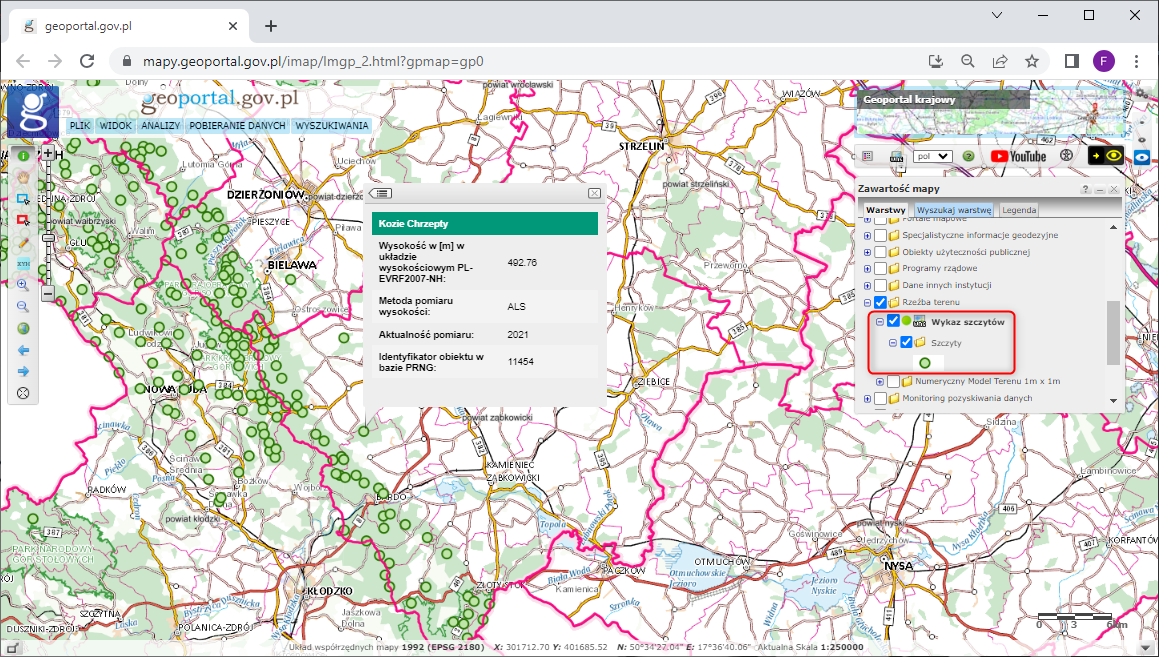1159x657 pixels.
Task: Click the pencil drawing tool
Action: point(23,241)
